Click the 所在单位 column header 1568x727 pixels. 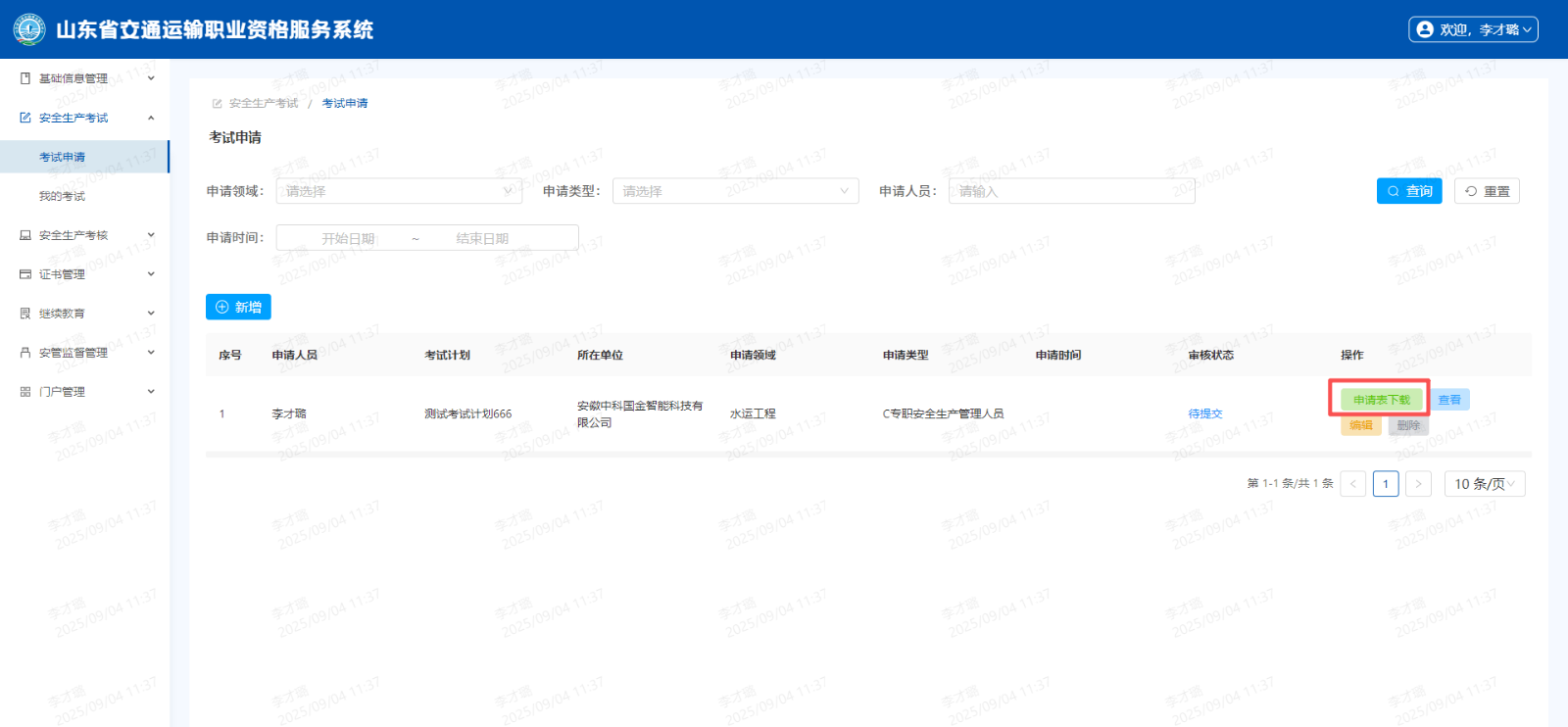pos(600,355)
